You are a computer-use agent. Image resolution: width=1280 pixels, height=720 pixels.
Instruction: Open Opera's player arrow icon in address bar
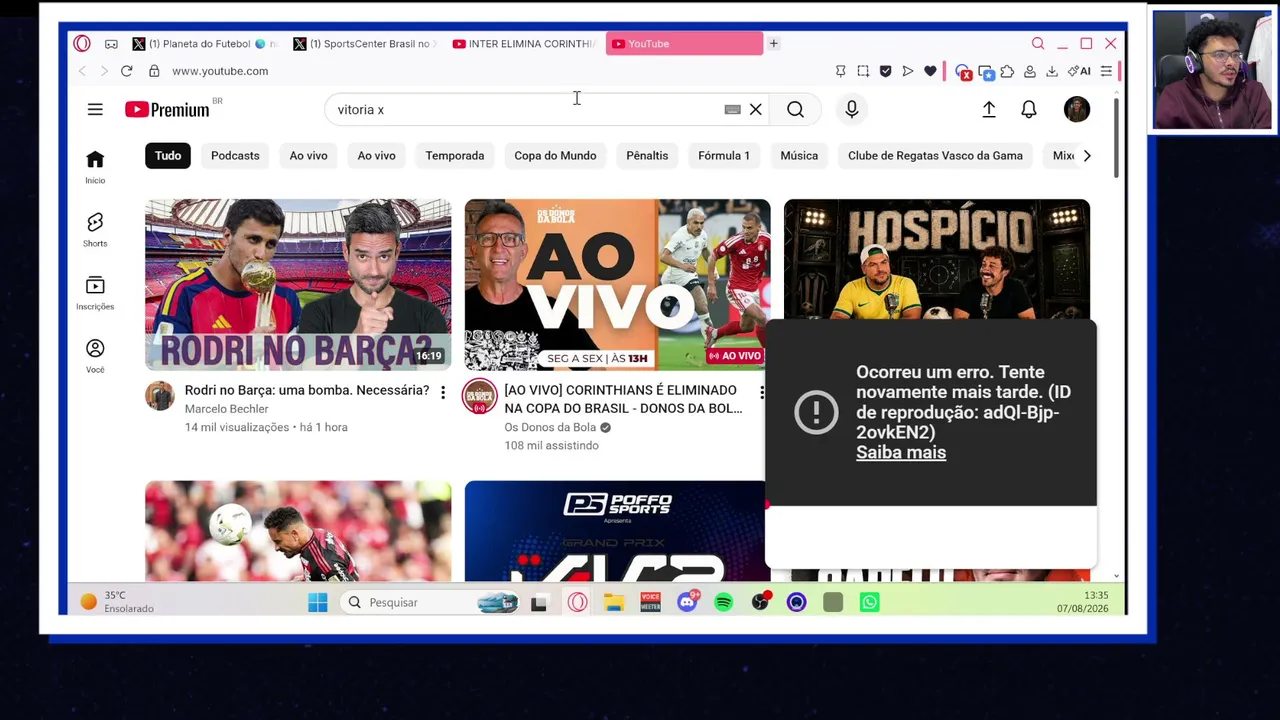coord(908,71)
